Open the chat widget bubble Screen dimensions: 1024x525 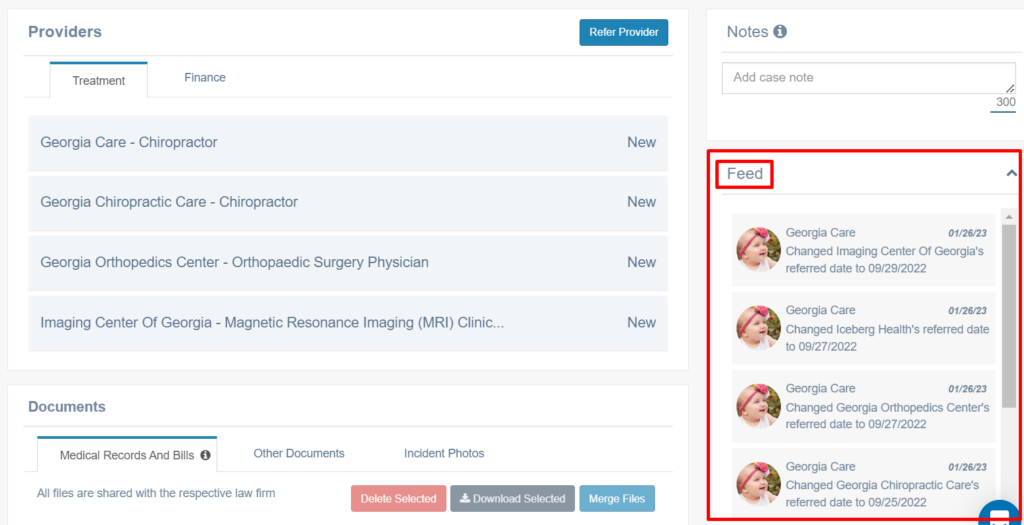1000,515
